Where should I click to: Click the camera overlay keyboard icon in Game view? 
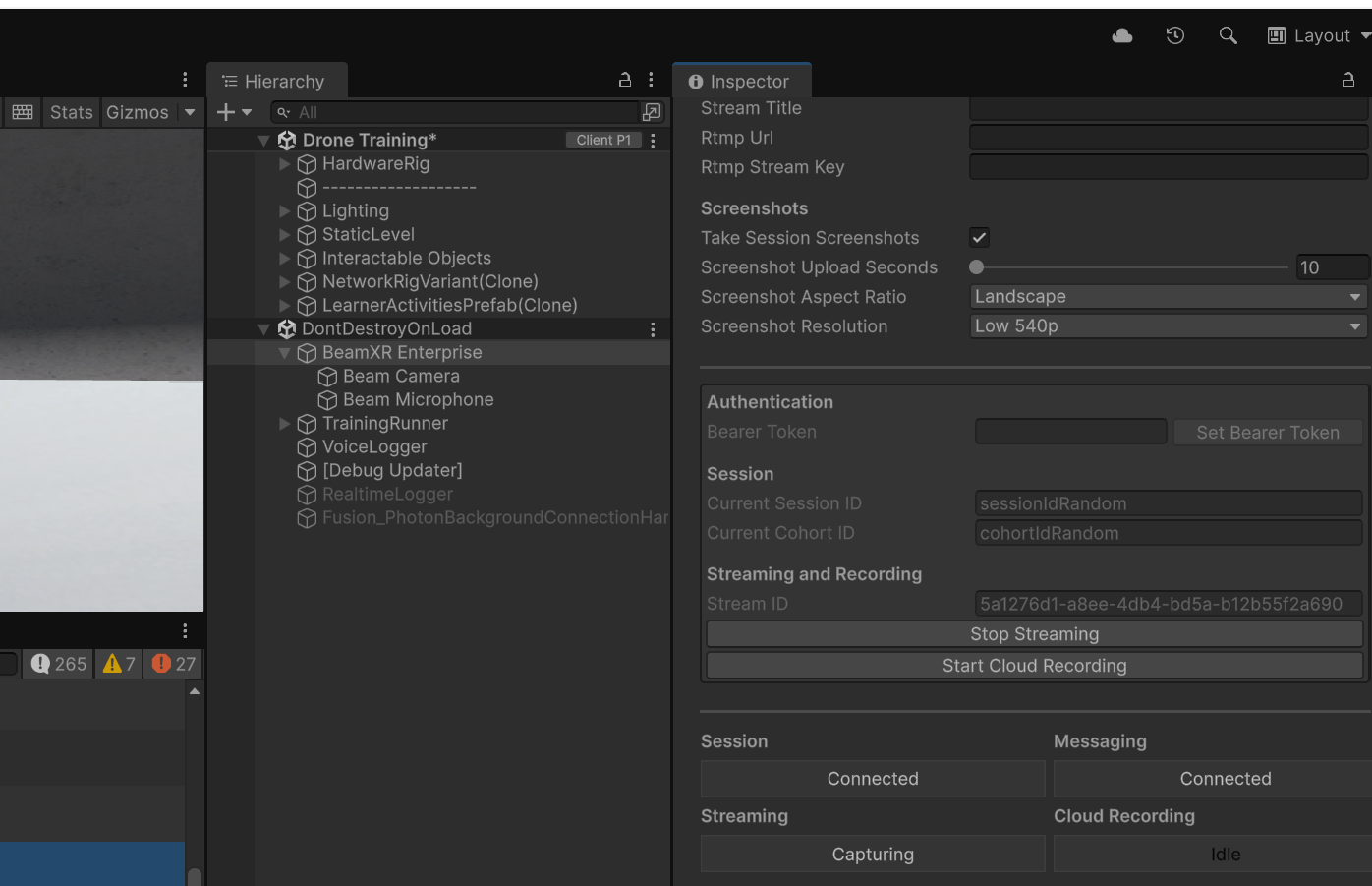(x=22, y=112)
